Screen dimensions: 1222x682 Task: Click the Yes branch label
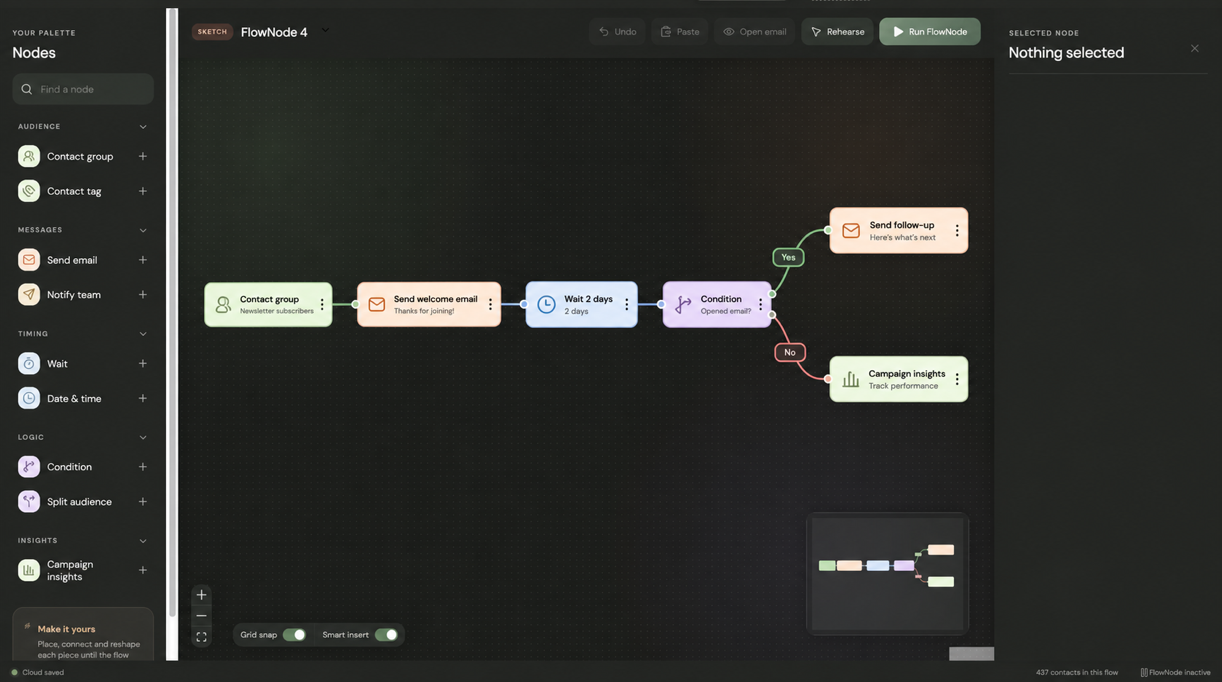pyautogui.click(x=788, y=258)
